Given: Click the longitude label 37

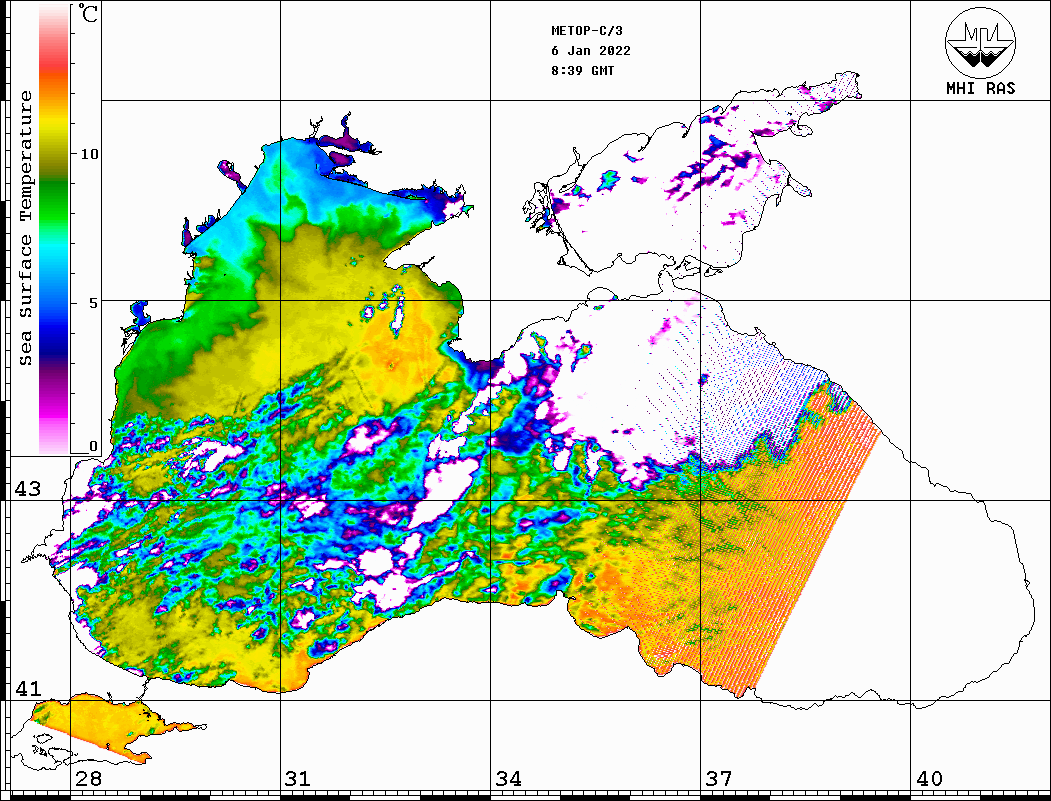Looking at the screenshot, I should (719, 778).
